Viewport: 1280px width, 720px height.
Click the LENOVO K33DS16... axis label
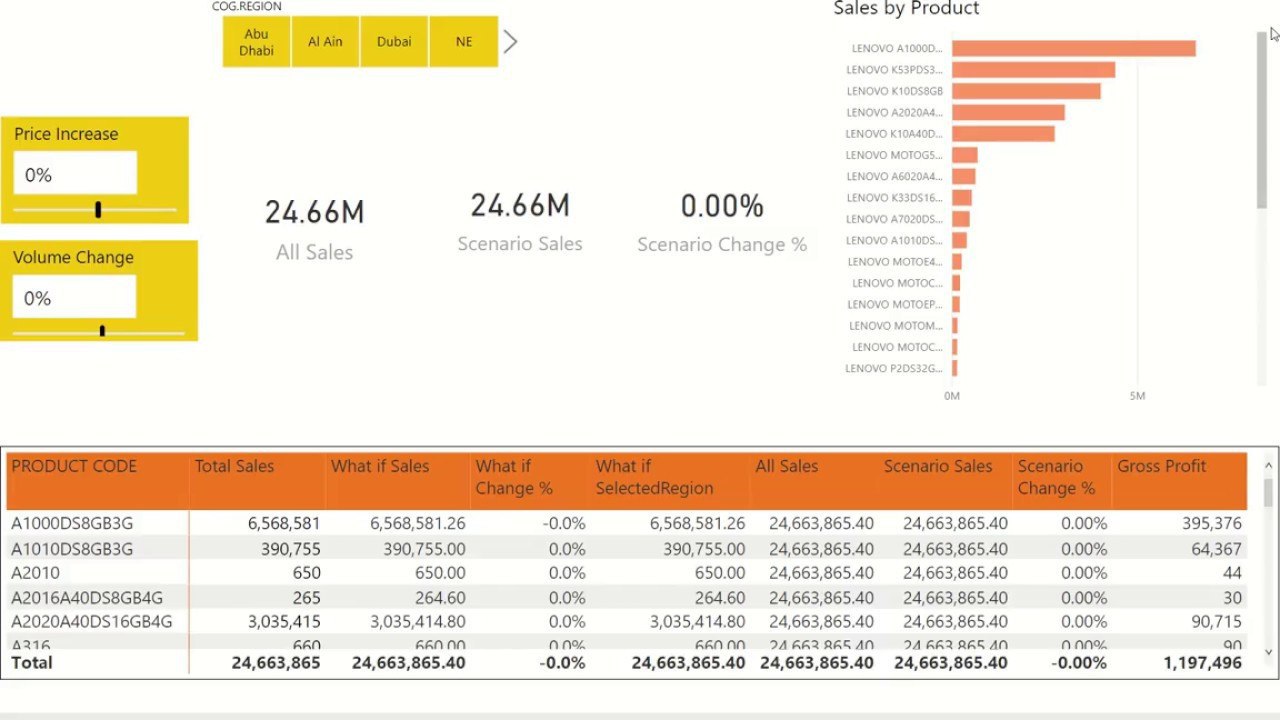point(894,198)
